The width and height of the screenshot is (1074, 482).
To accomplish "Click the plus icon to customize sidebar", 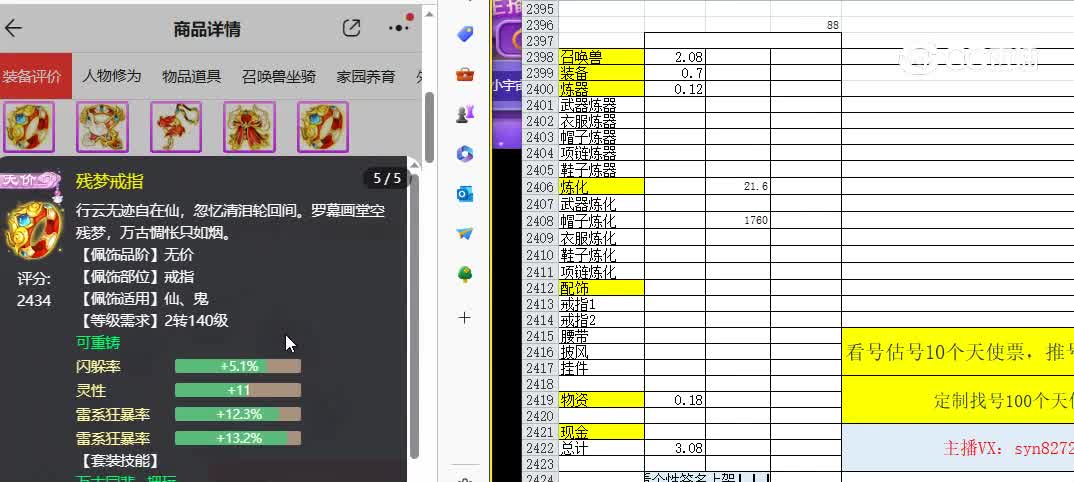I will click(x=464, y=318).
